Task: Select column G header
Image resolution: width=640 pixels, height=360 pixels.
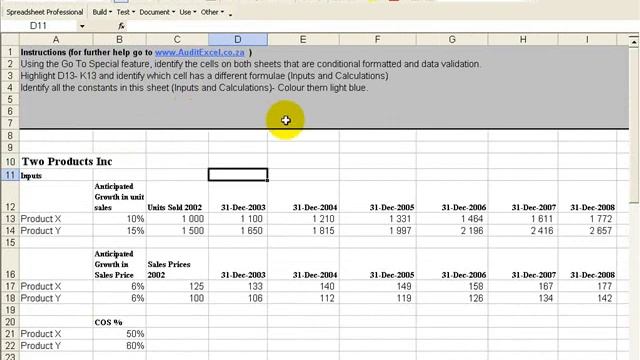Action: pos(452,40)
